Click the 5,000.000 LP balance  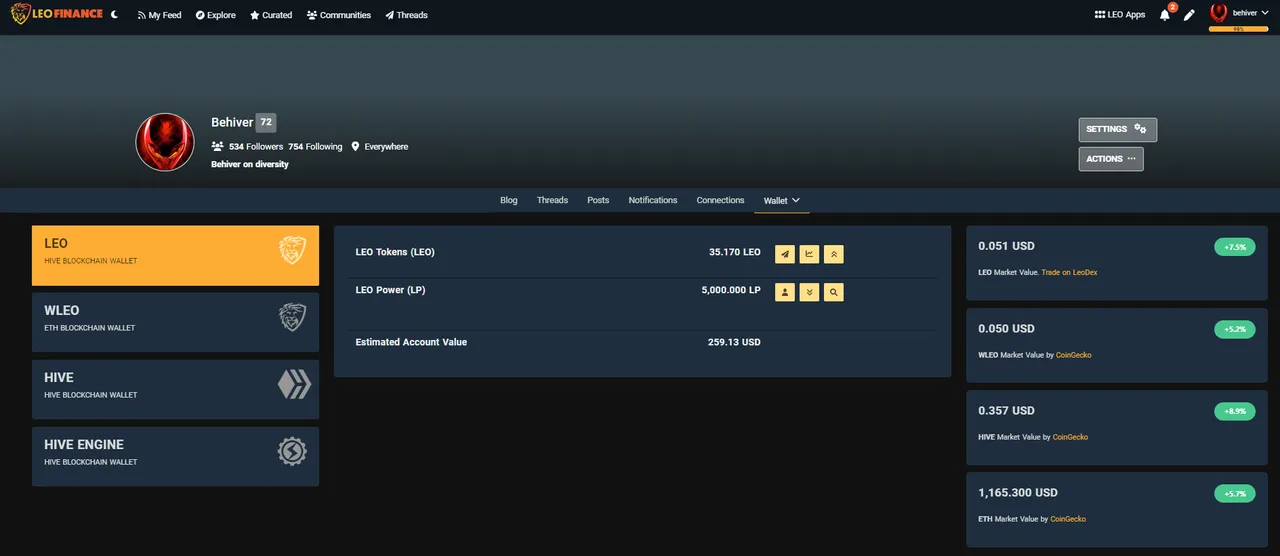click(x=731, y=290)
